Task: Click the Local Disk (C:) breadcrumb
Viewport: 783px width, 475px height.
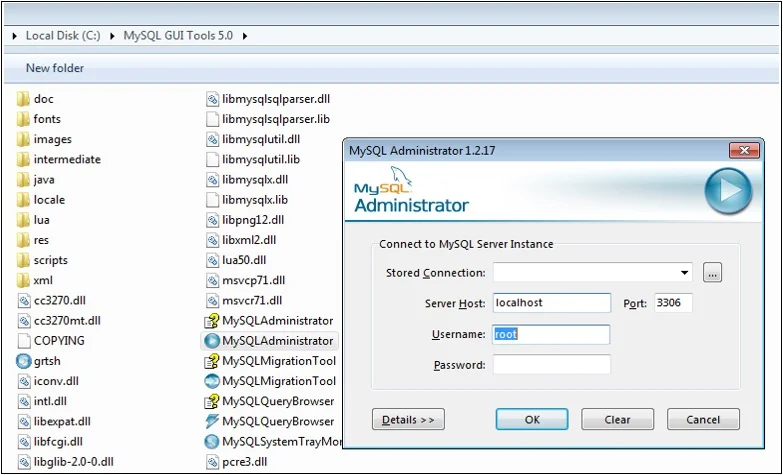Action: point(63,36)
